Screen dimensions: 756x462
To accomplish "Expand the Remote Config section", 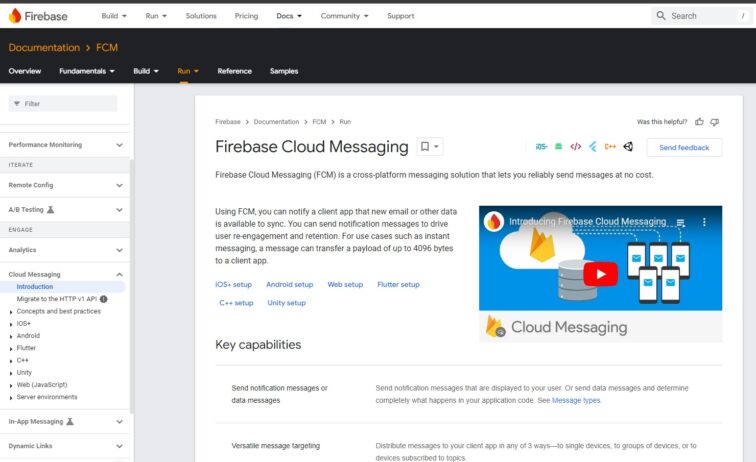I will tap(119, 185).
